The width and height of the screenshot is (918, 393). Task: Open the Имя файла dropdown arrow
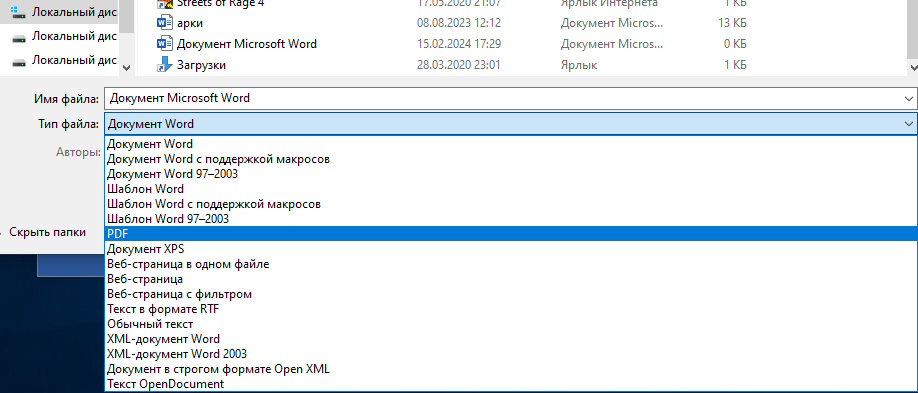pos(908,99)
